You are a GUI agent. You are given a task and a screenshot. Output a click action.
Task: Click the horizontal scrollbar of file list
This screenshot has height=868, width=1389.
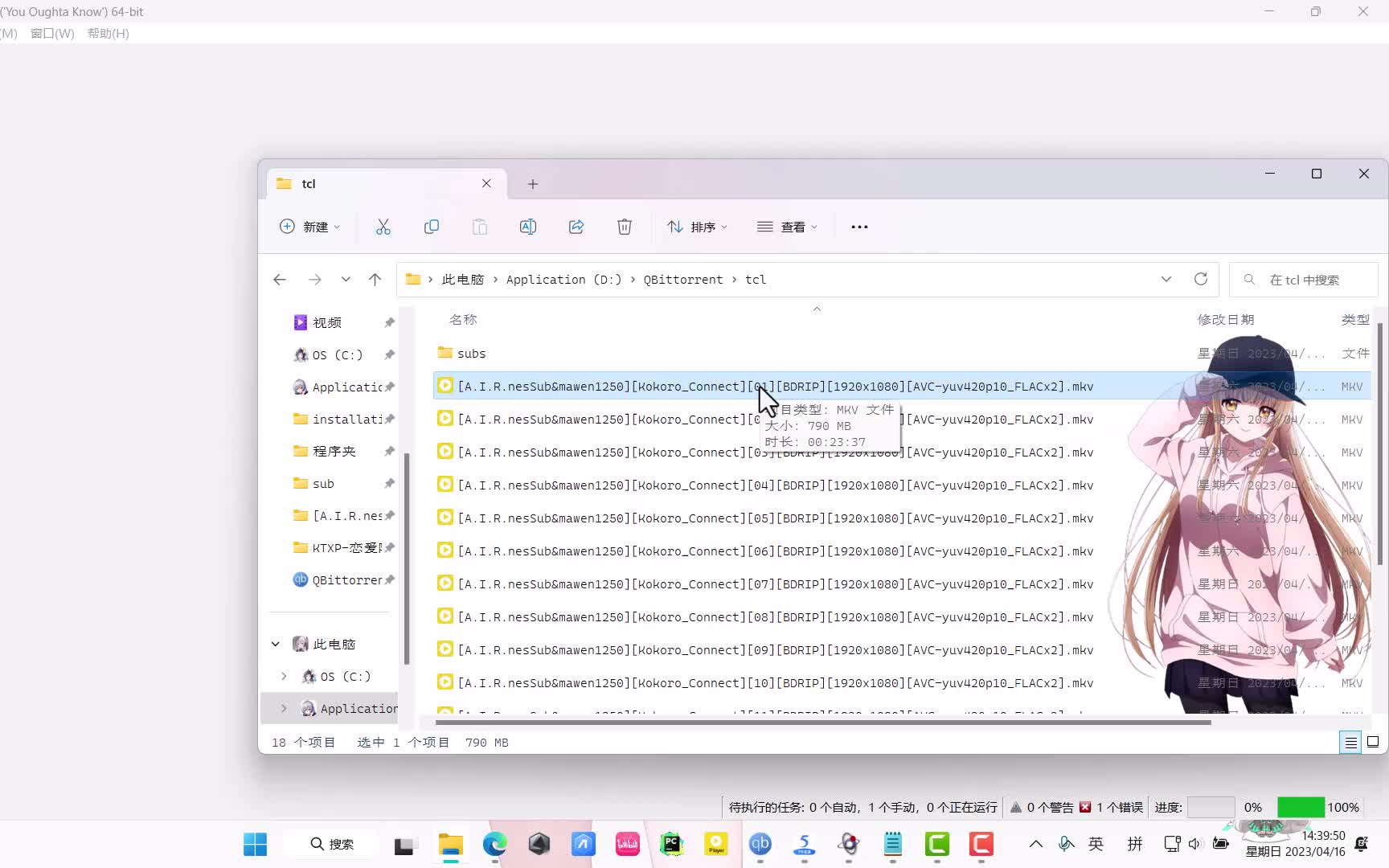pyautogui.click(x=823, y=722)
